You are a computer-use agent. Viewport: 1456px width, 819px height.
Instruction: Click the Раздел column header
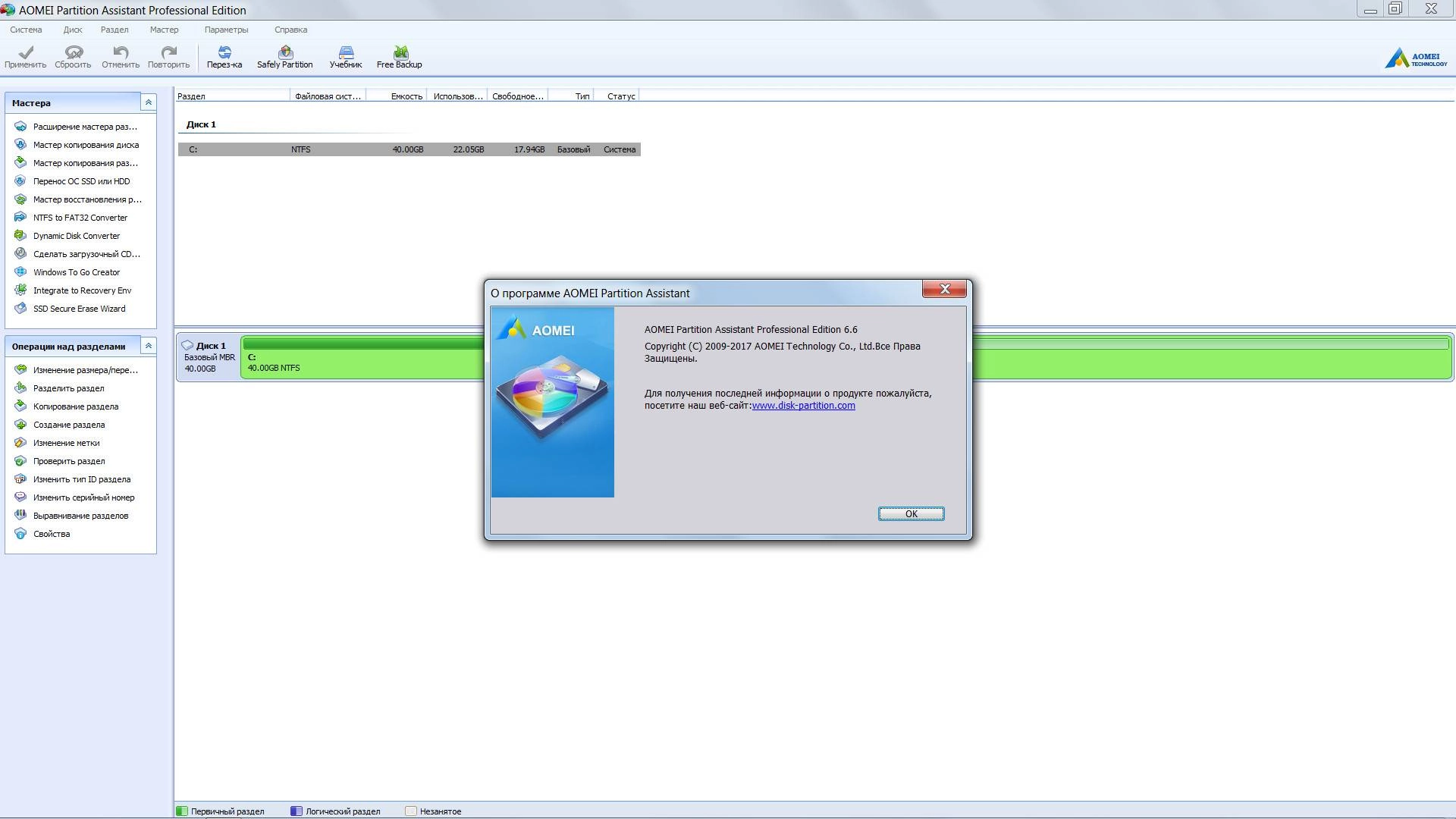(233, 96)
